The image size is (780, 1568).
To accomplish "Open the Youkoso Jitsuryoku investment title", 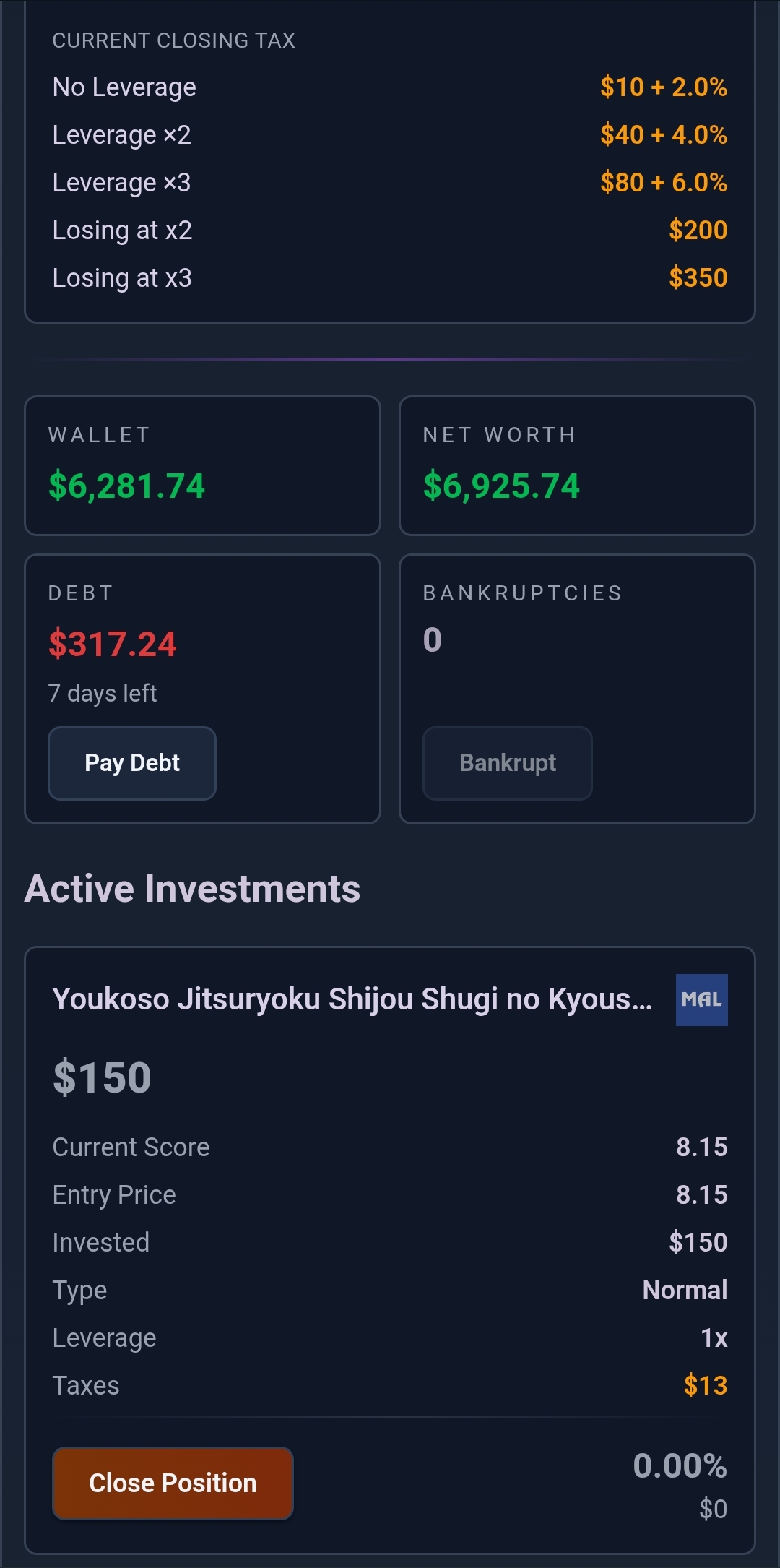I will [x=352, y=999].
